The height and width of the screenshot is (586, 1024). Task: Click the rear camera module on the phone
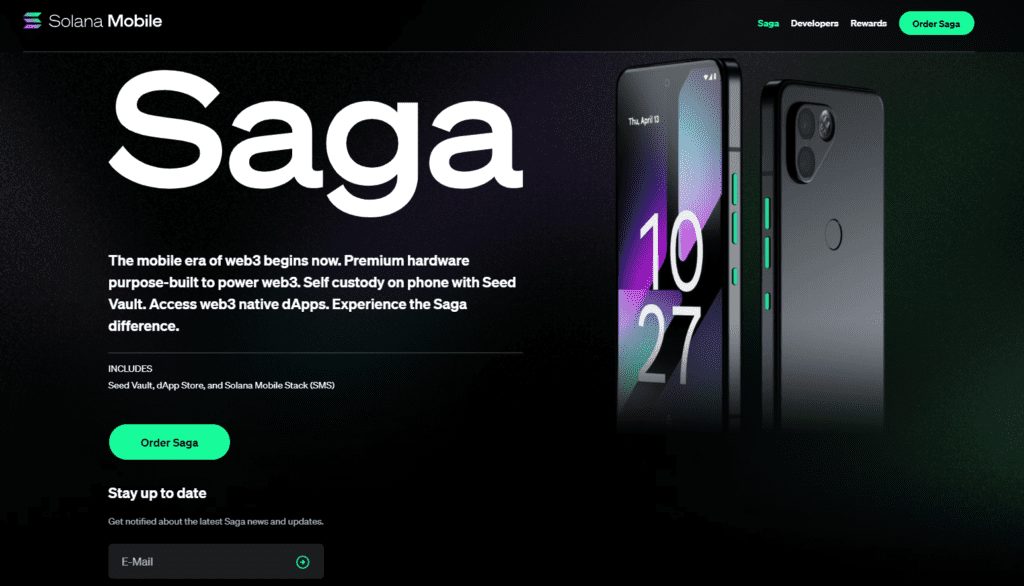point(813,139)
